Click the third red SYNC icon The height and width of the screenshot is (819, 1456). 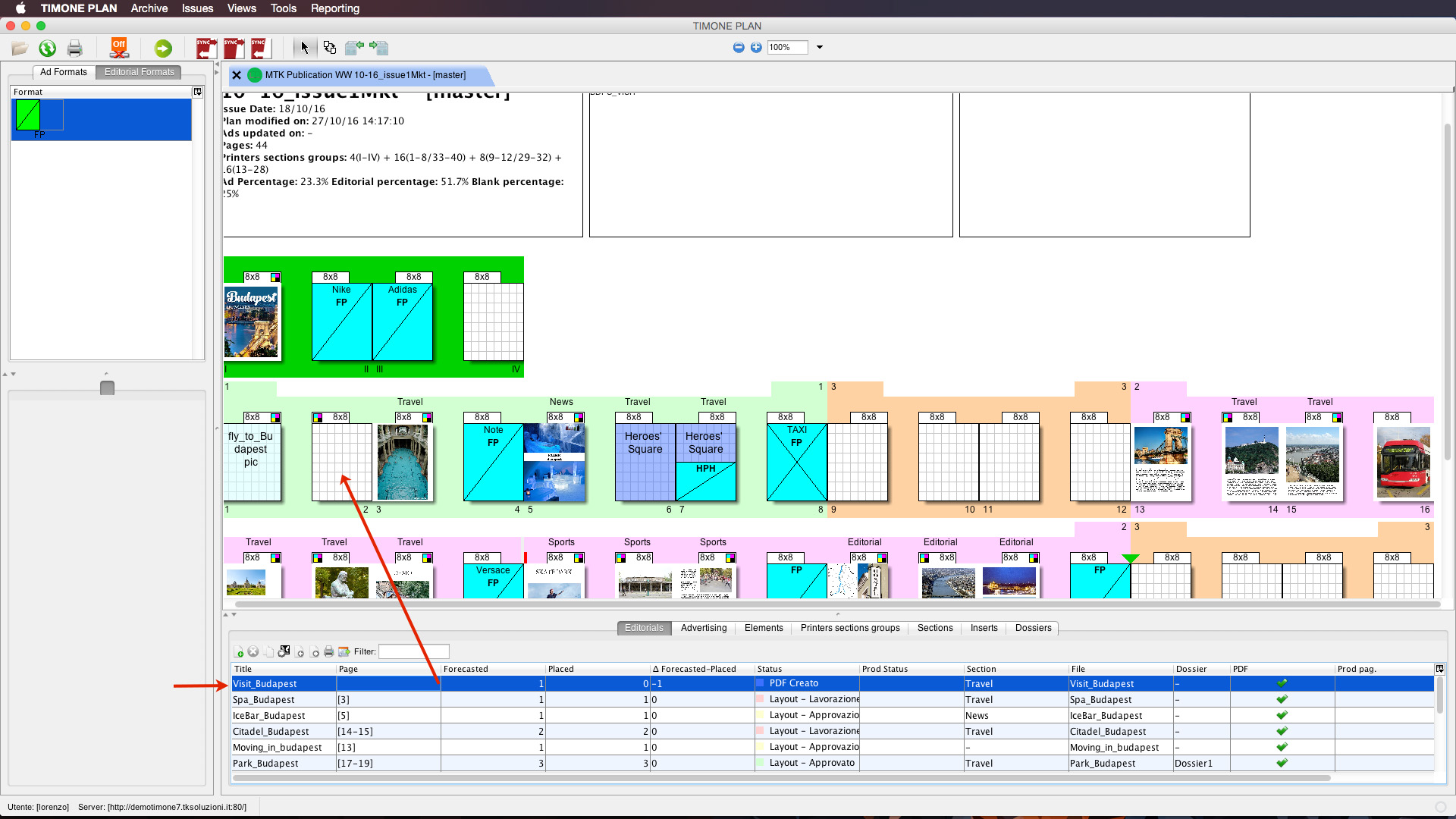click(x=261, y=48)
